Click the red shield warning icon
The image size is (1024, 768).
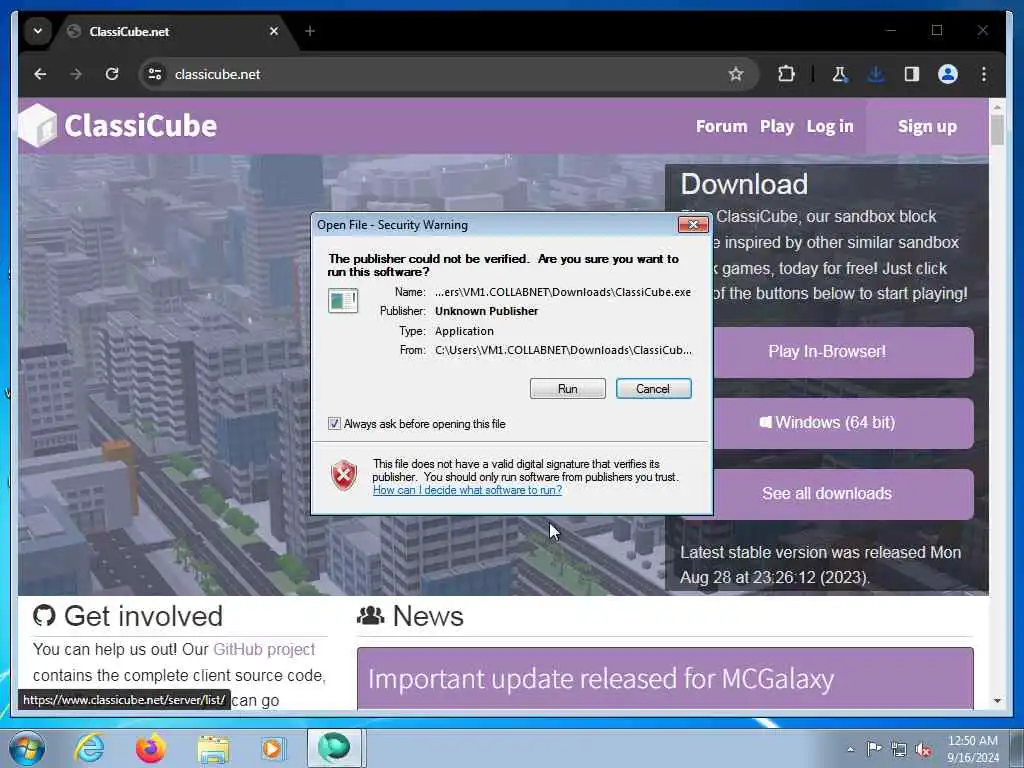pos(344,475)
